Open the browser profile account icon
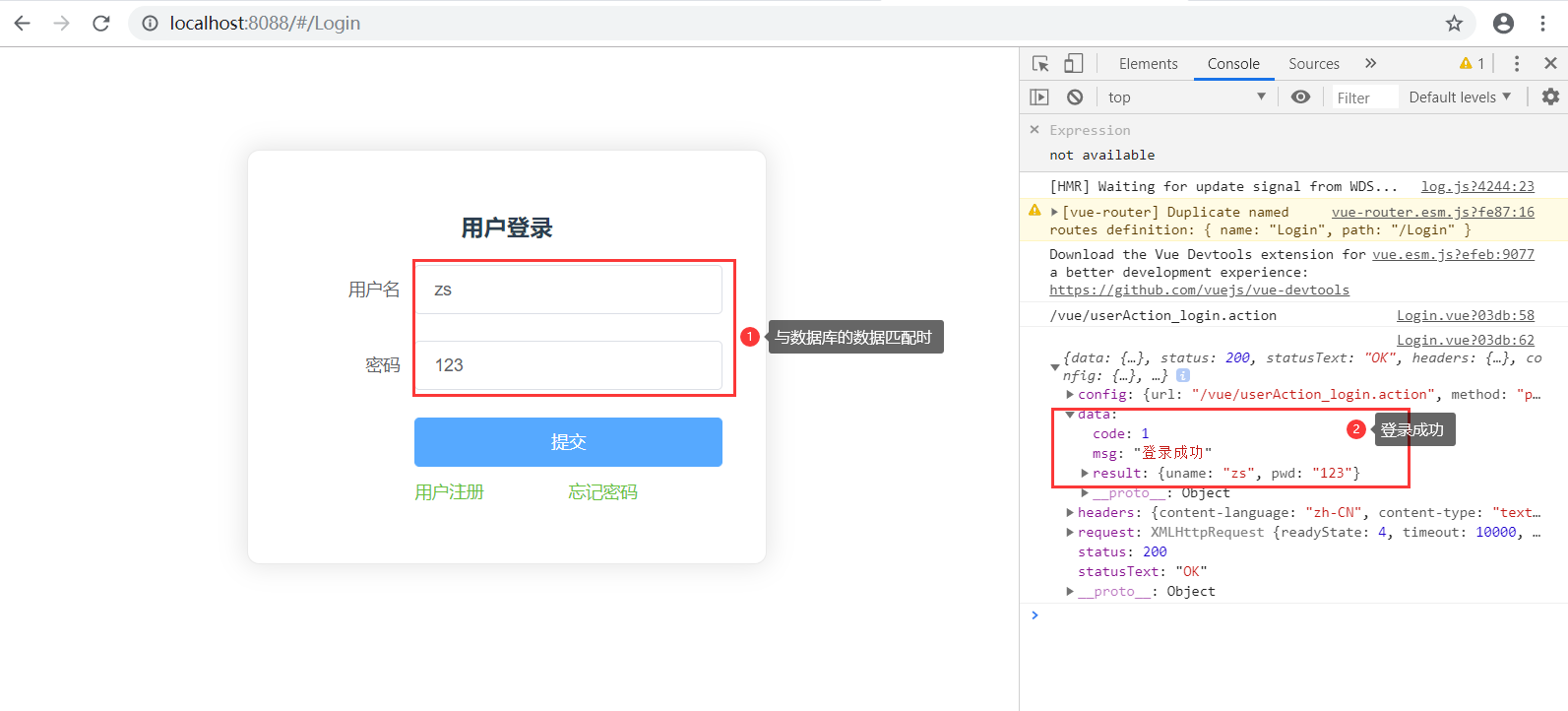This screenshot has width=1568, height=711. [1503, 23]
